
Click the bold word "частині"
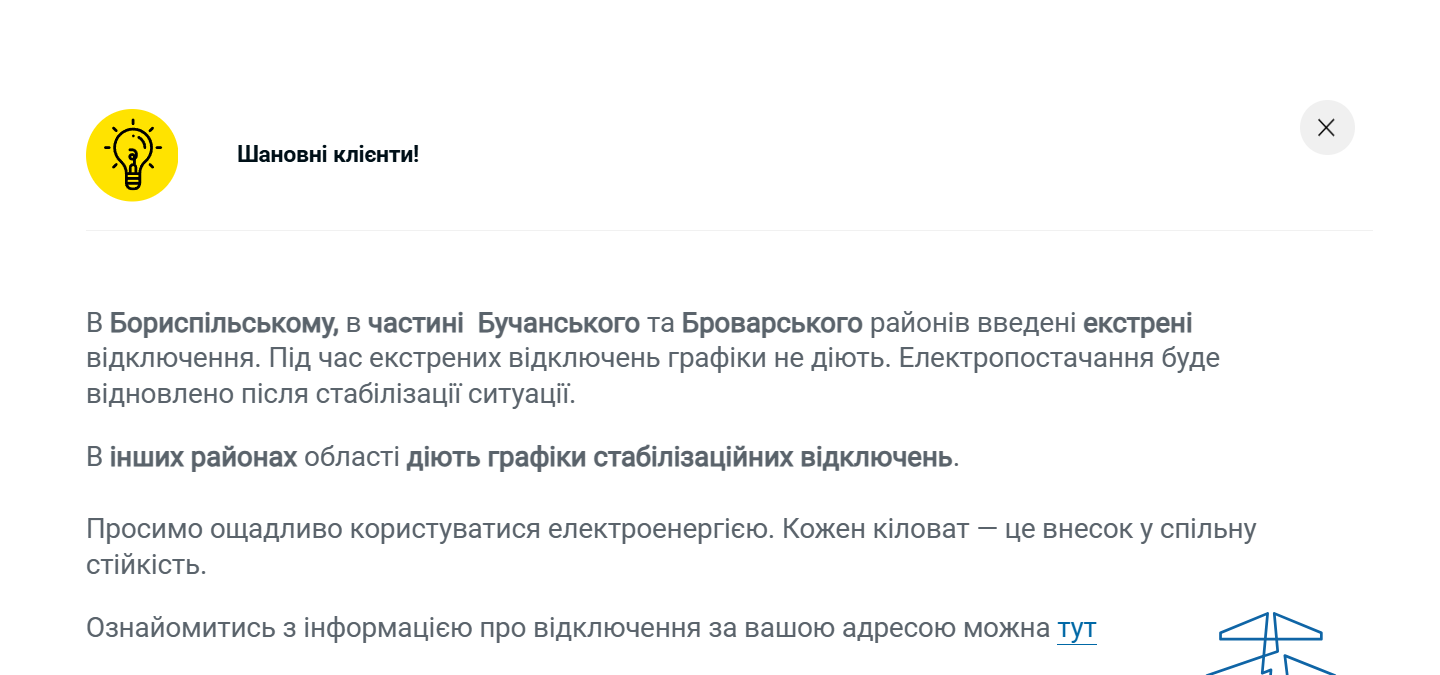point(415,324)
